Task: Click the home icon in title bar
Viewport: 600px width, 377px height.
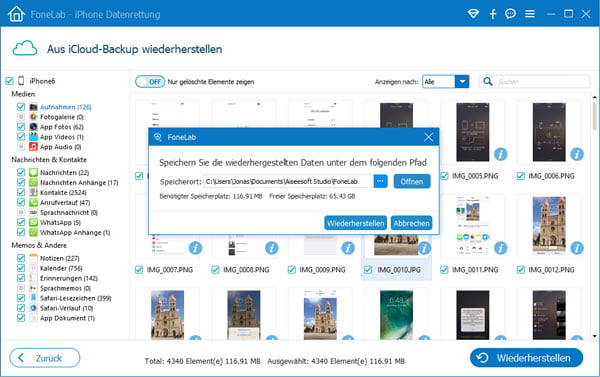Action: point(16,14)
